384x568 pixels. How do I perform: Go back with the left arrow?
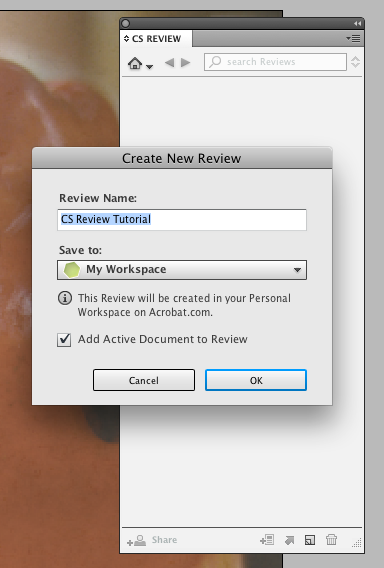[x=170, y=63]
